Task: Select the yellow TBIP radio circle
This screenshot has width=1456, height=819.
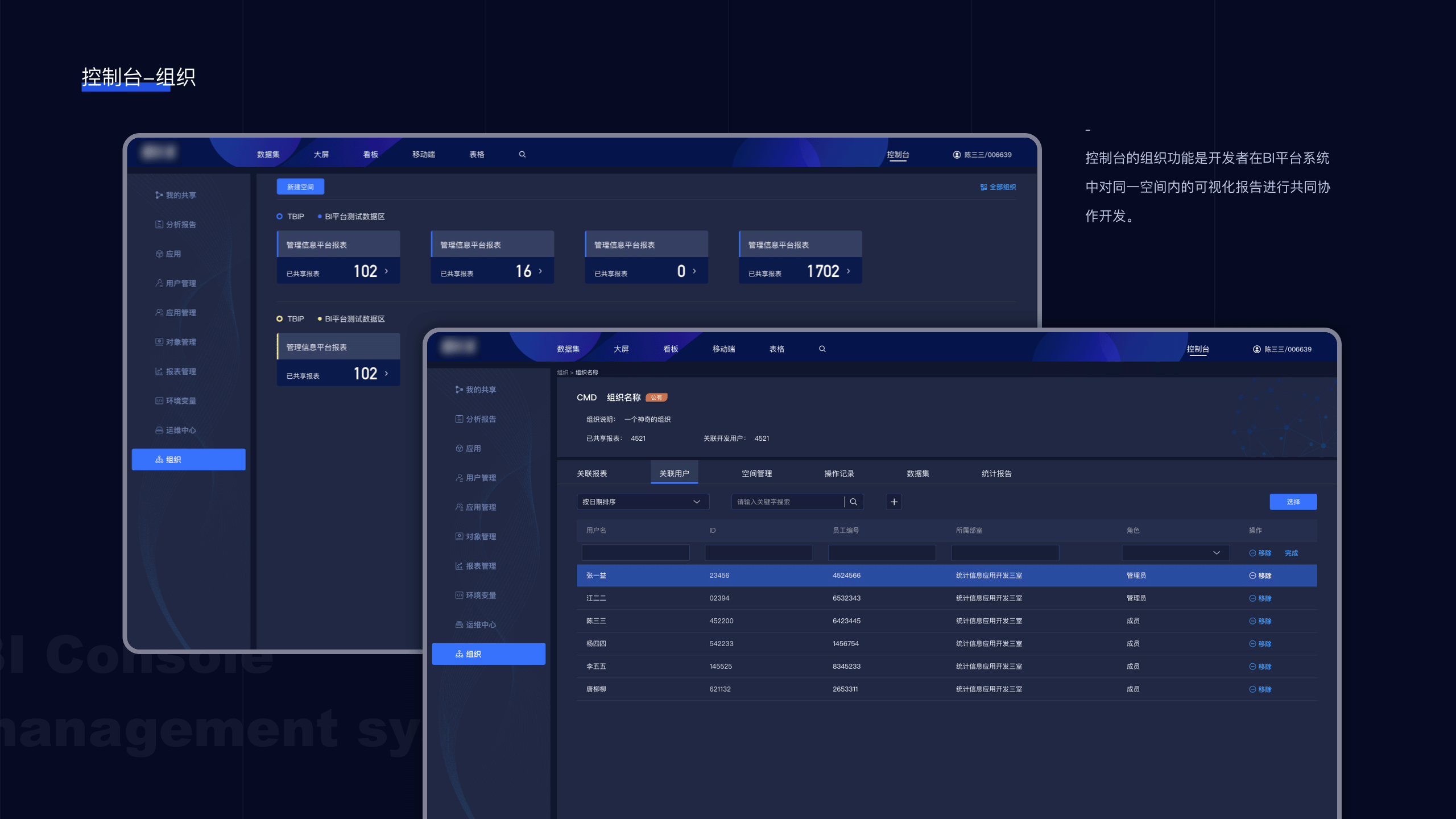Action: [279, 319]
